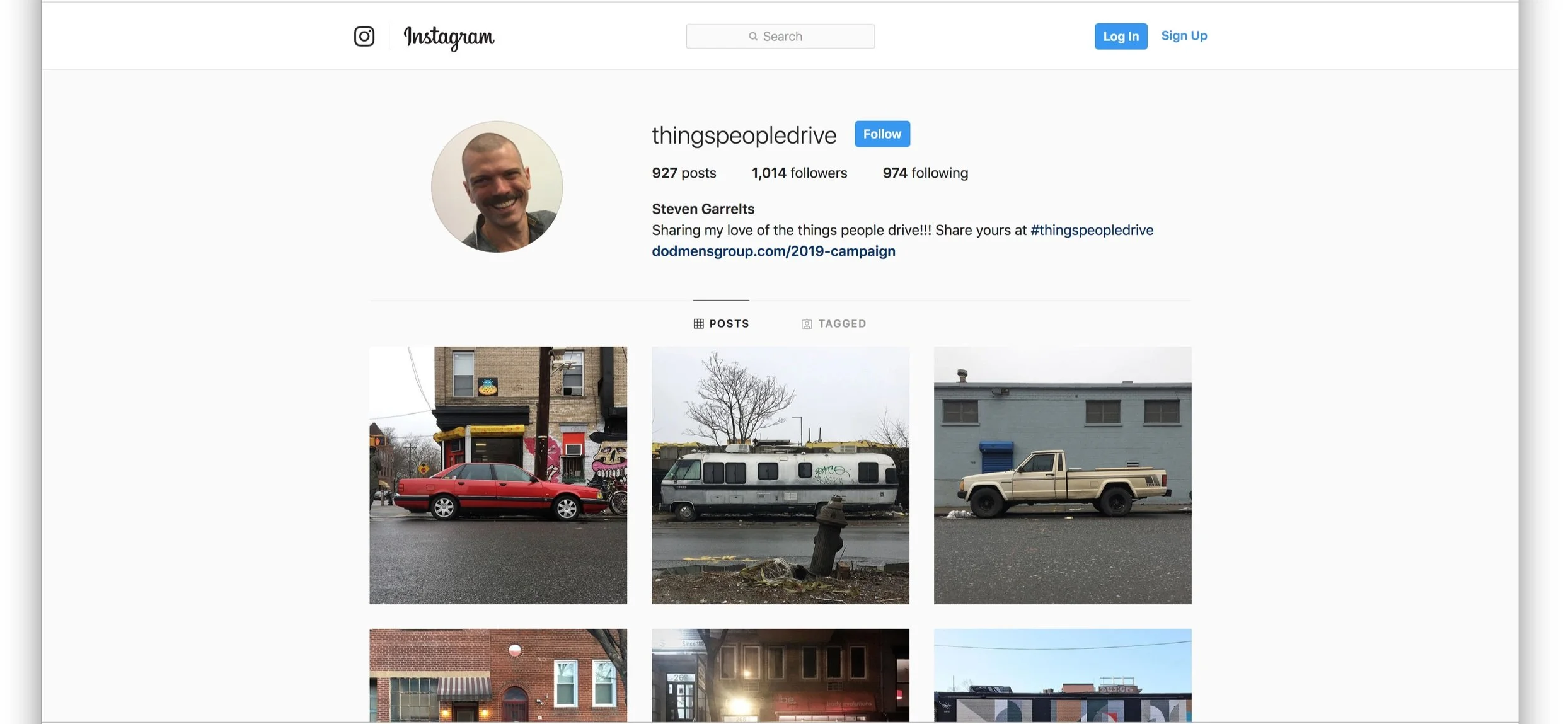
Task: Select the person-tag icon beside TAGGED
Action: tap(807, 324)
